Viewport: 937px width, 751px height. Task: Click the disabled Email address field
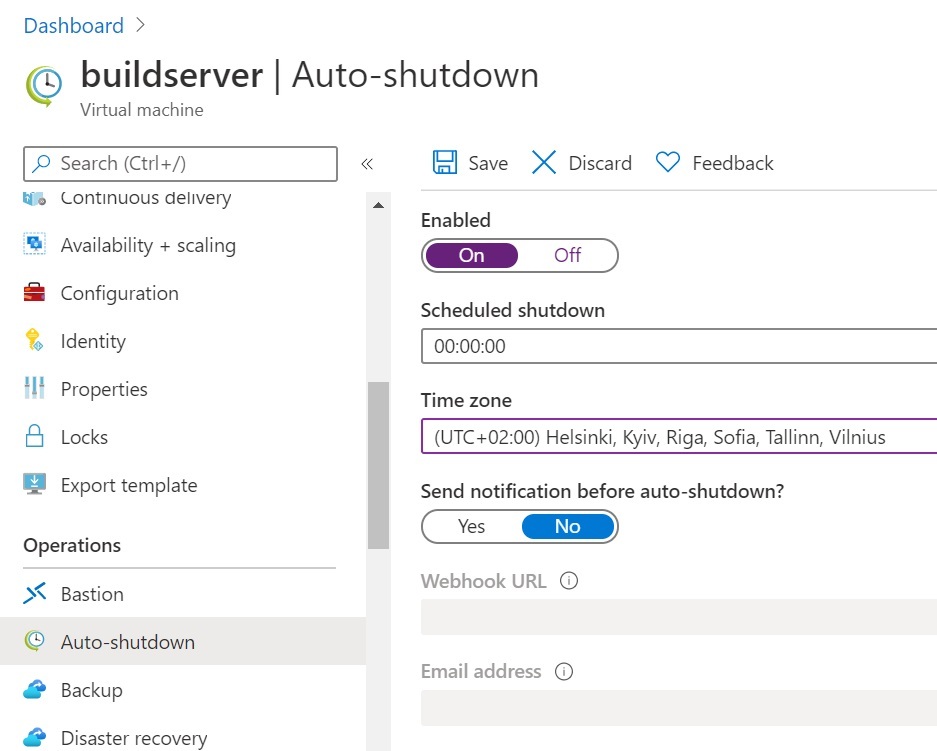[x=679, y=708]
